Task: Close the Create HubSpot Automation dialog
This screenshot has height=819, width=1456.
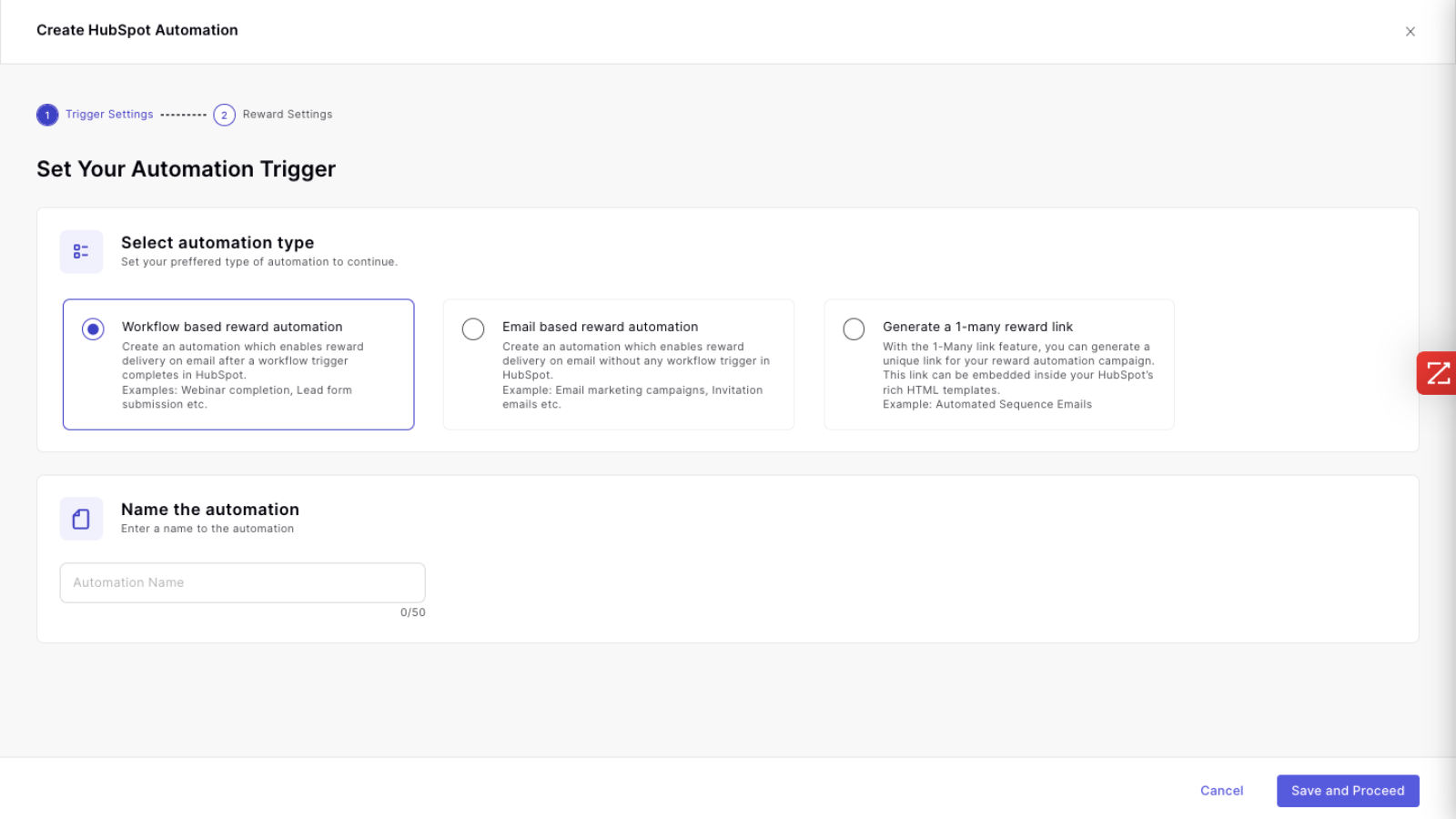Action: (1410, 32)
